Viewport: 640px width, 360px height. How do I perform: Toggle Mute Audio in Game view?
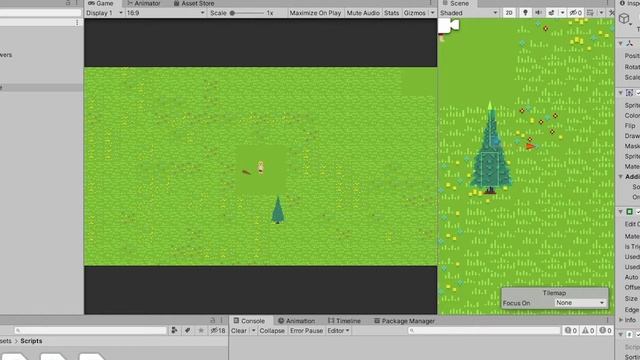tap(363, 13)
